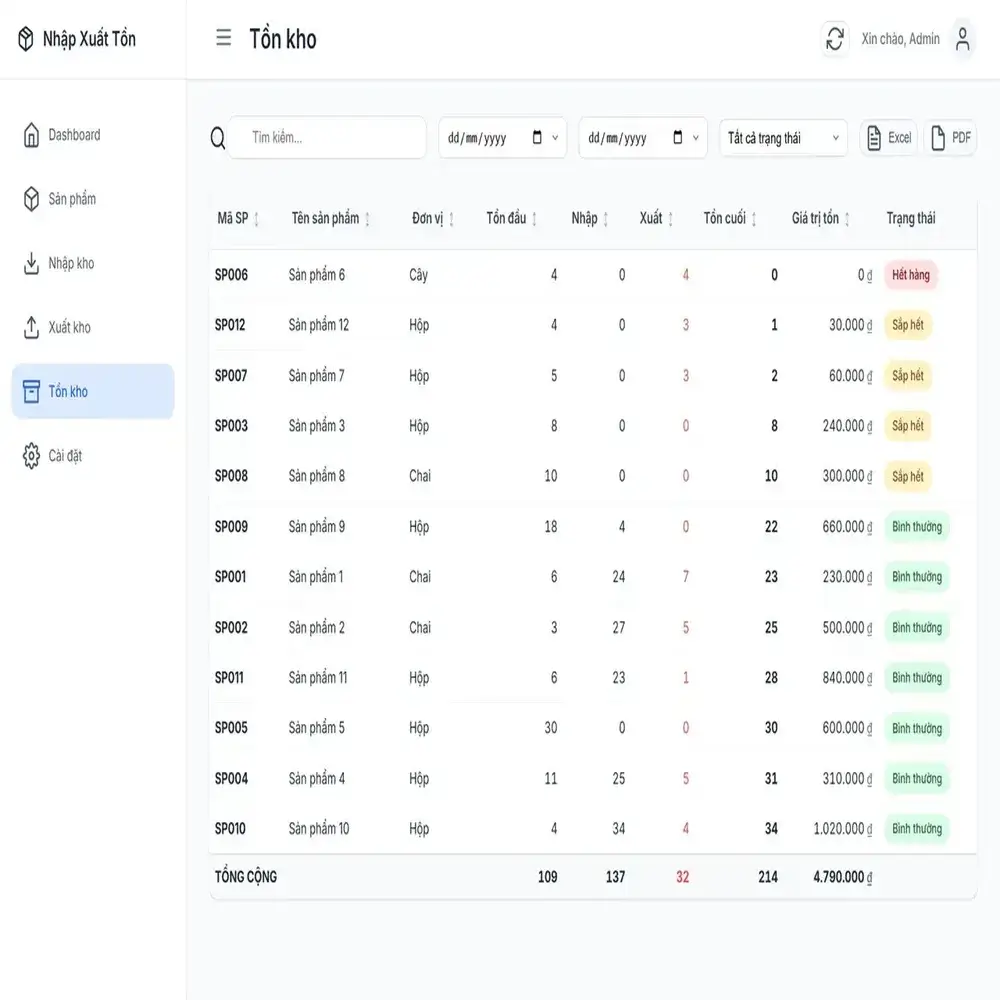This screenshot has height=1000, width=1000.
Task: Open Cài đặt settings page
Action: 65,456
